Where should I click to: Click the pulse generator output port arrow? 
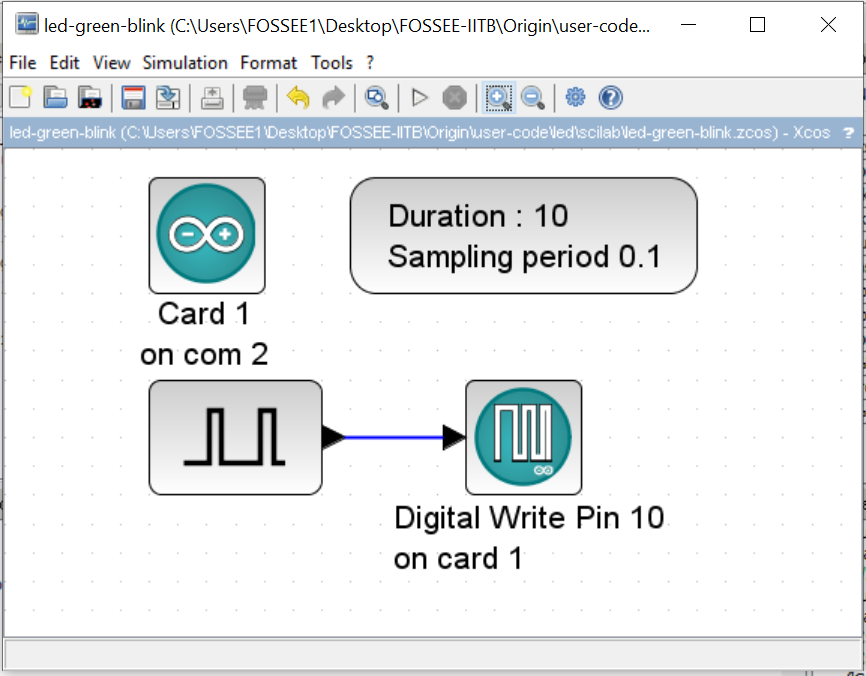333,437
